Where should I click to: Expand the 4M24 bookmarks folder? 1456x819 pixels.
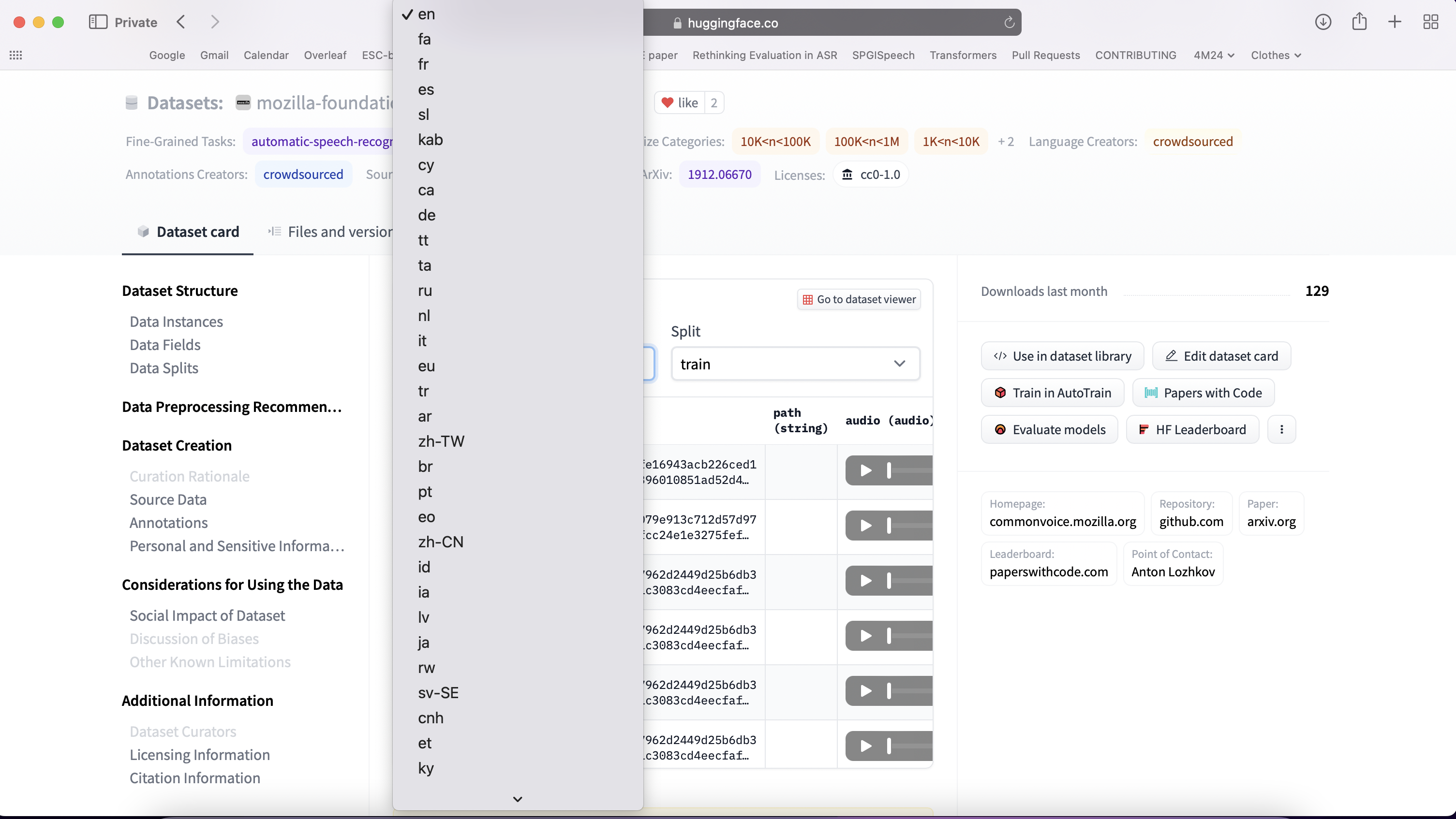[x=1214, y=55]
